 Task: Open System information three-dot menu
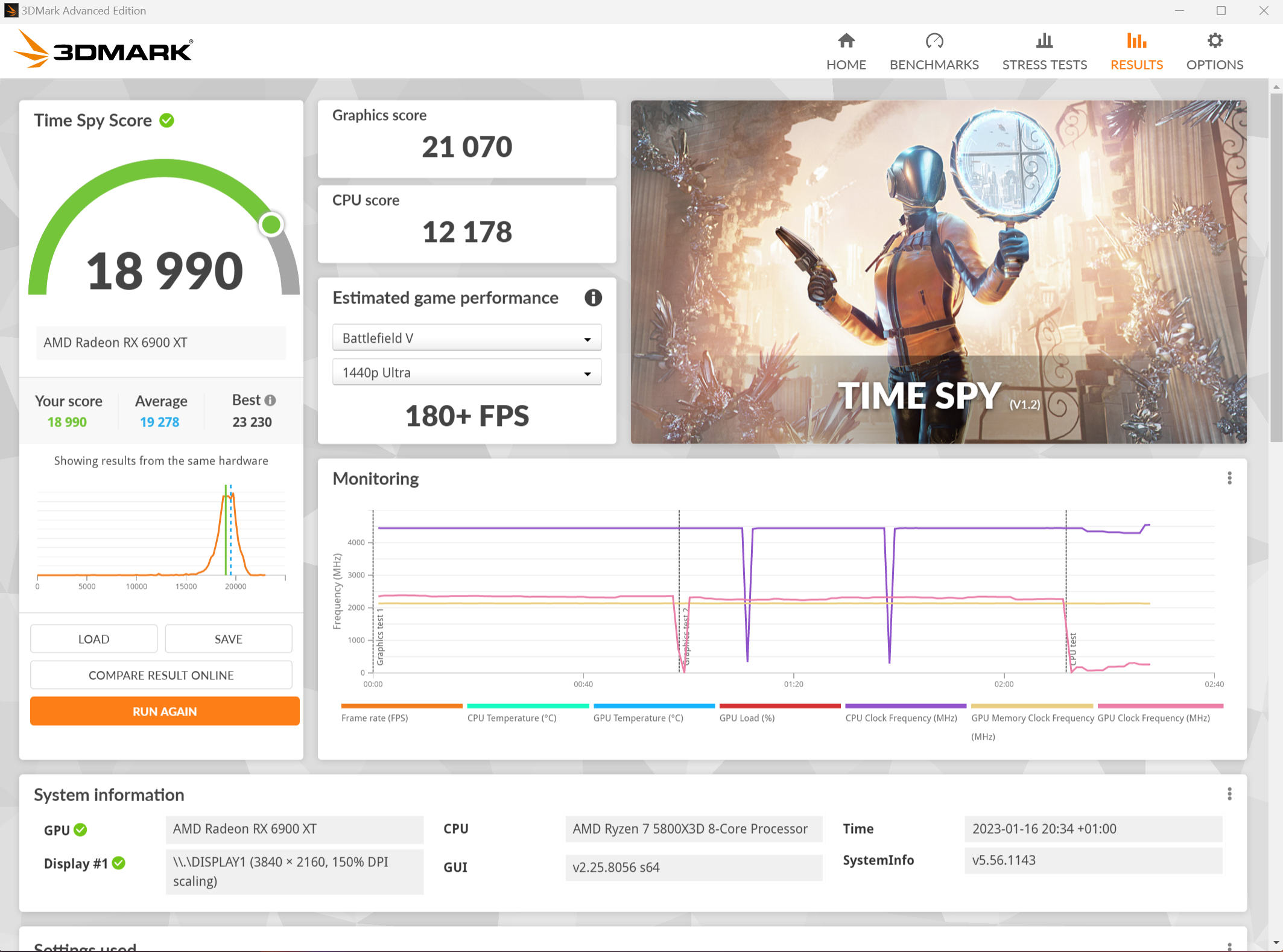tap(1229, 794)
